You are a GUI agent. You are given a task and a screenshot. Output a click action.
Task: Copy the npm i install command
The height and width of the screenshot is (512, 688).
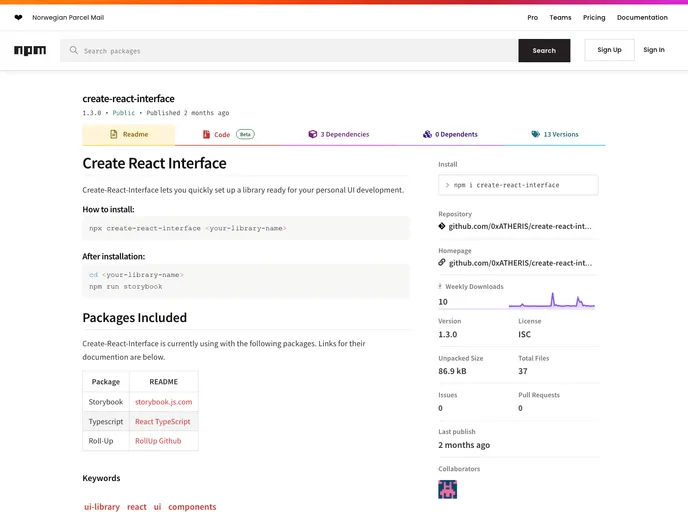coord(517,185)
